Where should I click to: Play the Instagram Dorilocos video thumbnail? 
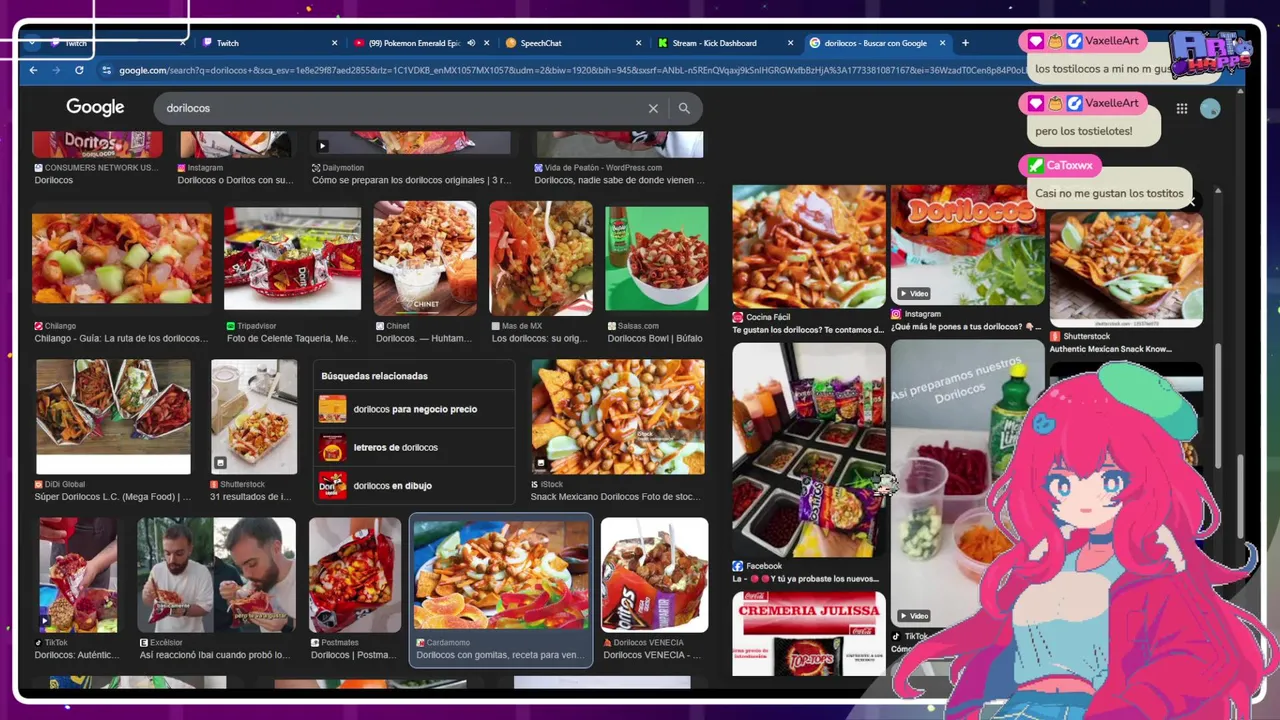tap(967, 245)
